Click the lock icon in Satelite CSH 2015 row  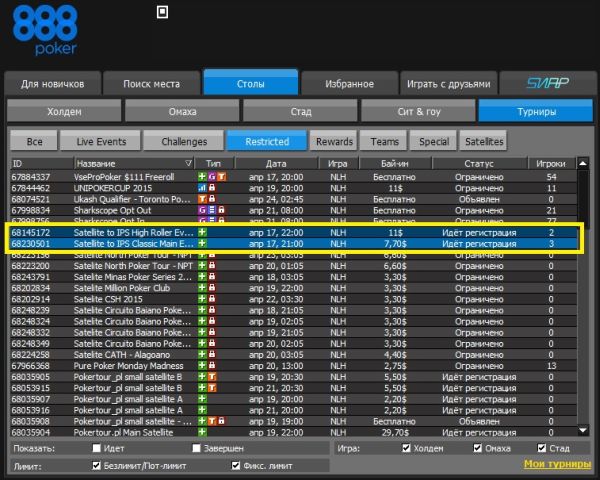(212, 299)
